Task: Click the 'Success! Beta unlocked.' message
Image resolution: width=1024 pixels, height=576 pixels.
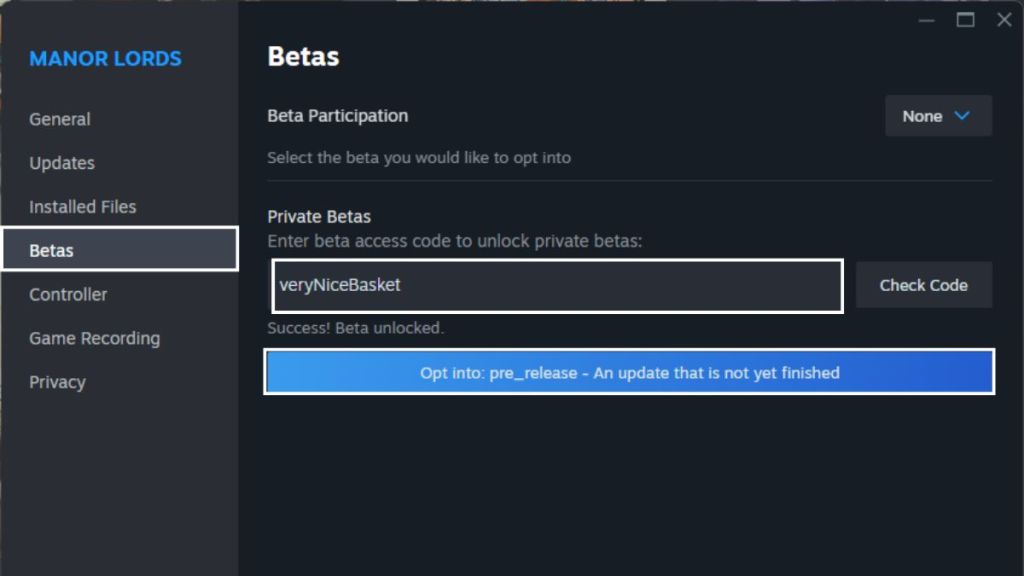Action: click(x=355, y=328)
